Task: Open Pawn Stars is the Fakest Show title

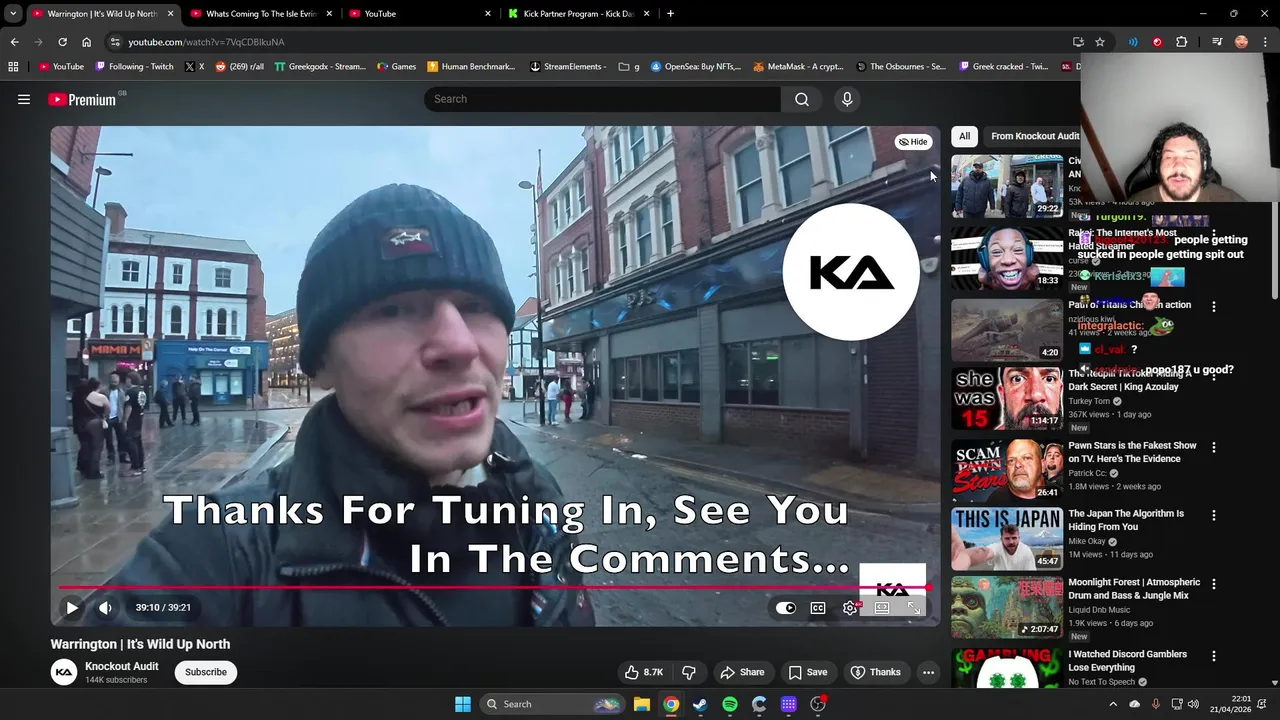Action: (x=1132, y=452)
